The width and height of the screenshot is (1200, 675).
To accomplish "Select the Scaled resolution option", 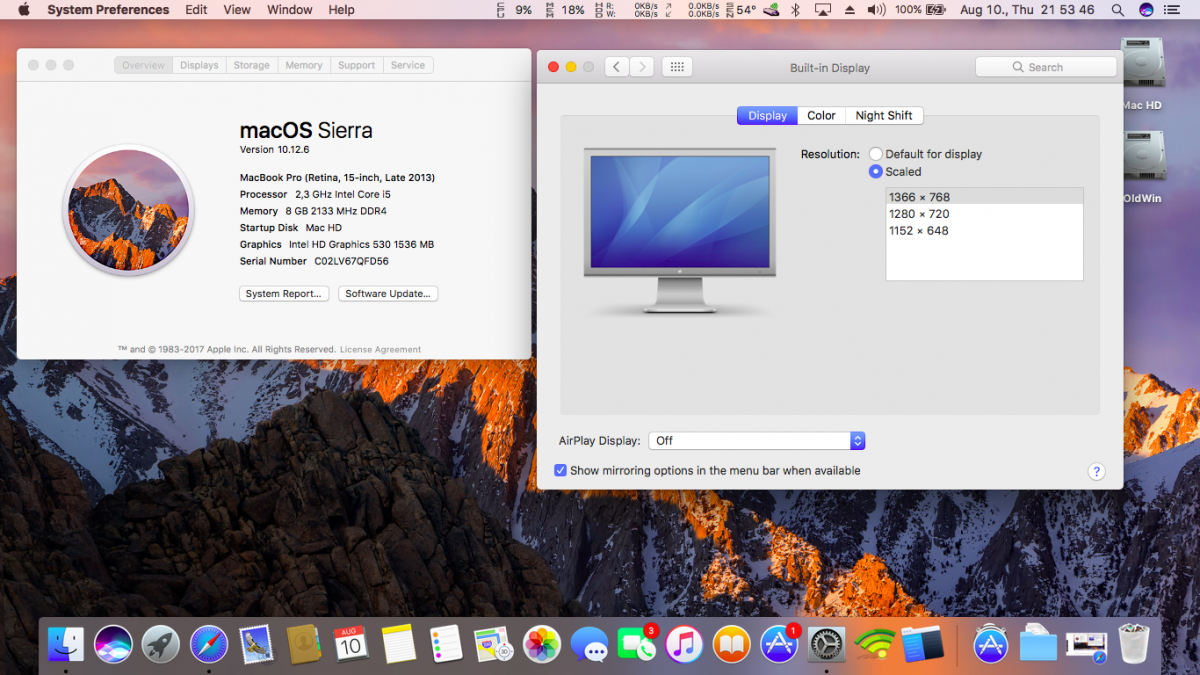I will coord(876,171).
